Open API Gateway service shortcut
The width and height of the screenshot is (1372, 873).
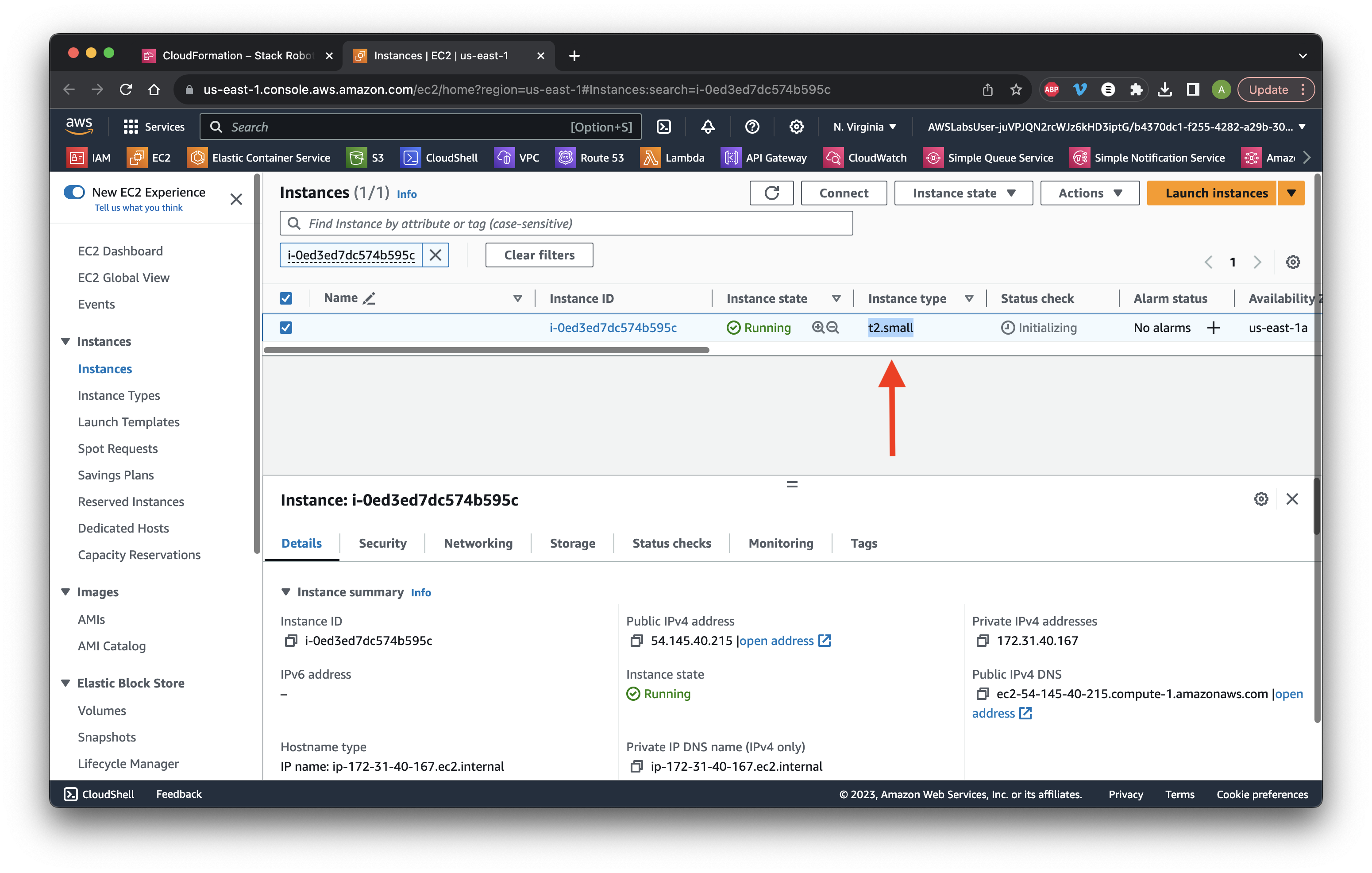[x=764, y=158]
